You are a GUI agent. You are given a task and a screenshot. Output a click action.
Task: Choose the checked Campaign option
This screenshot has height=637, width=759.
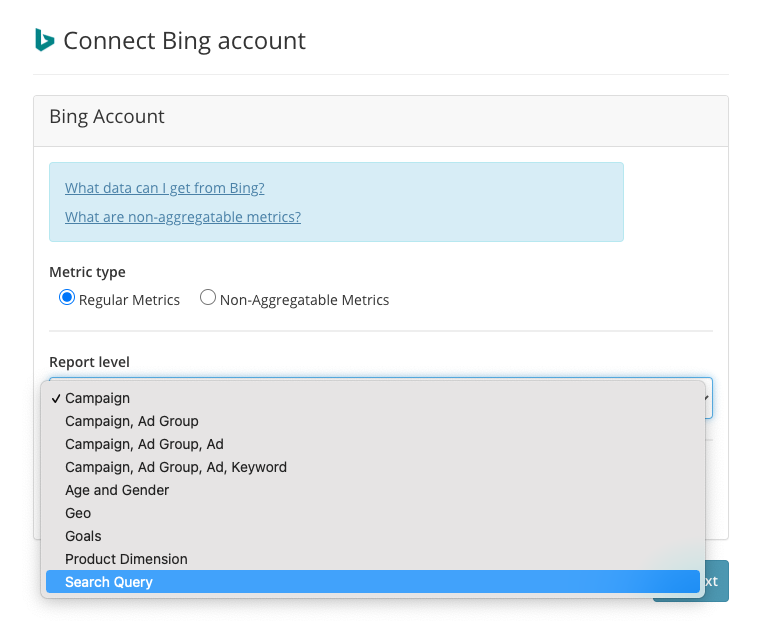tap(97, 398)
